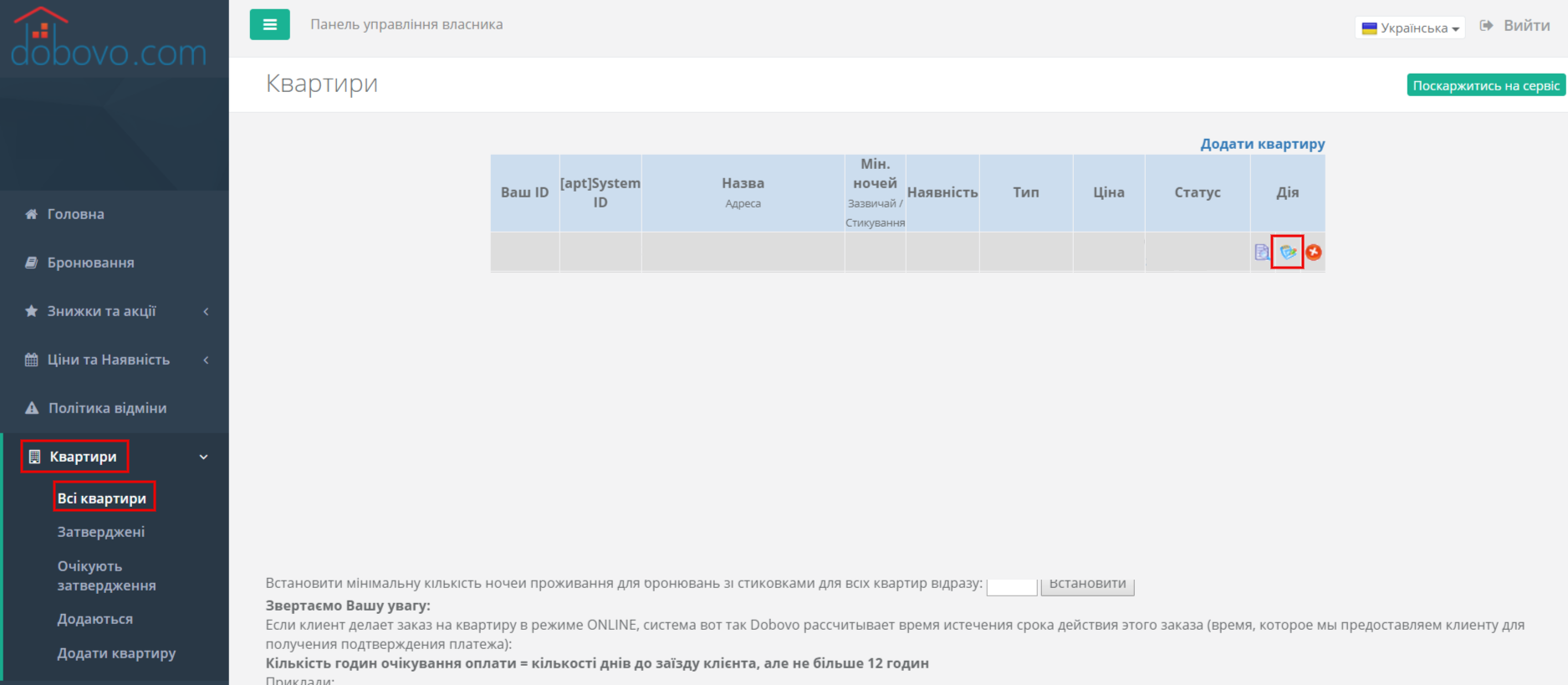This screenshot has width=1568, height=685.
Task: Click the calendar icon for Ціни та Наявність
Action: pyautogui.click(x=32, y=360)
